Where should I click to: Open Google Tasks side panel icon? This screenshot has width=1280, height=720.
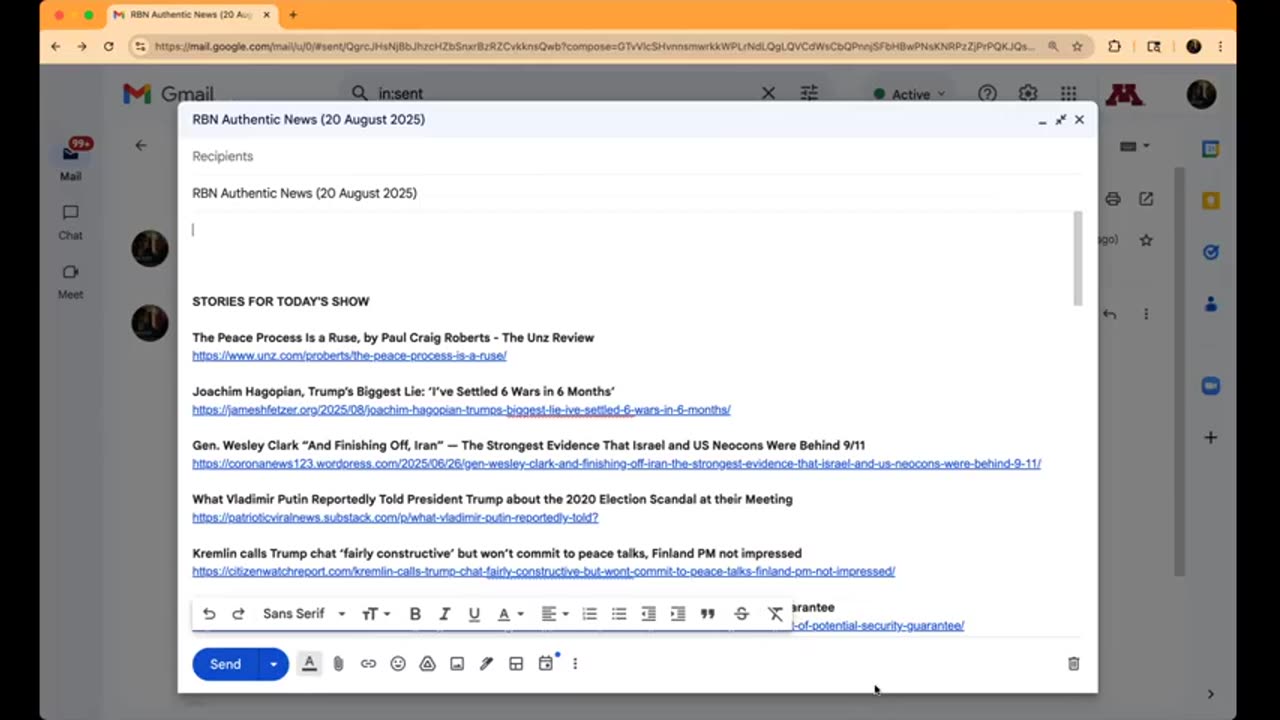pos(1210,252)
